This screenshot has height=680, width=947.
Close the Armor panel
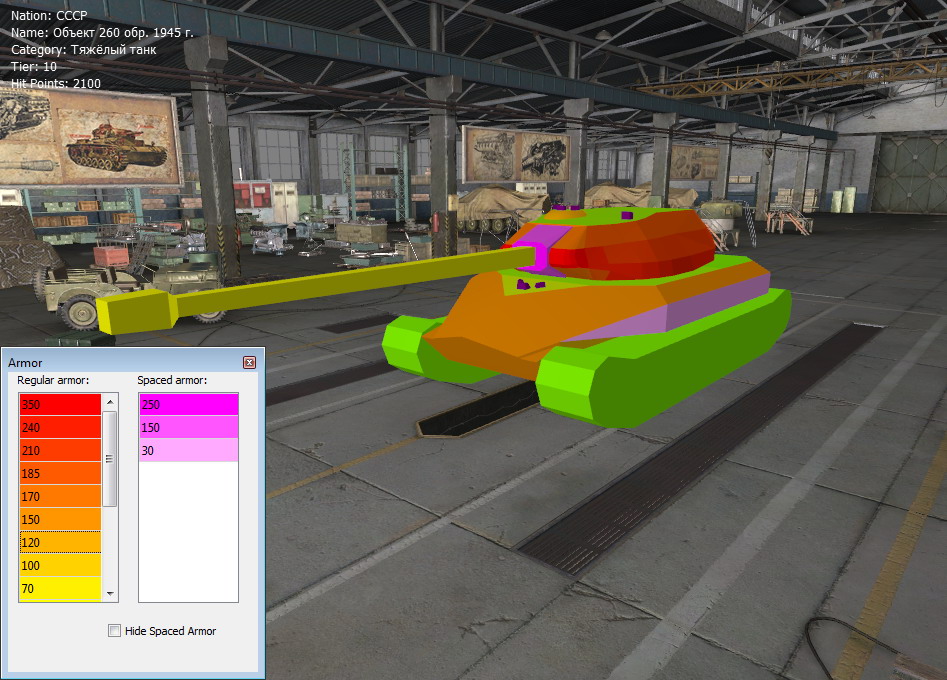point(250,363)
